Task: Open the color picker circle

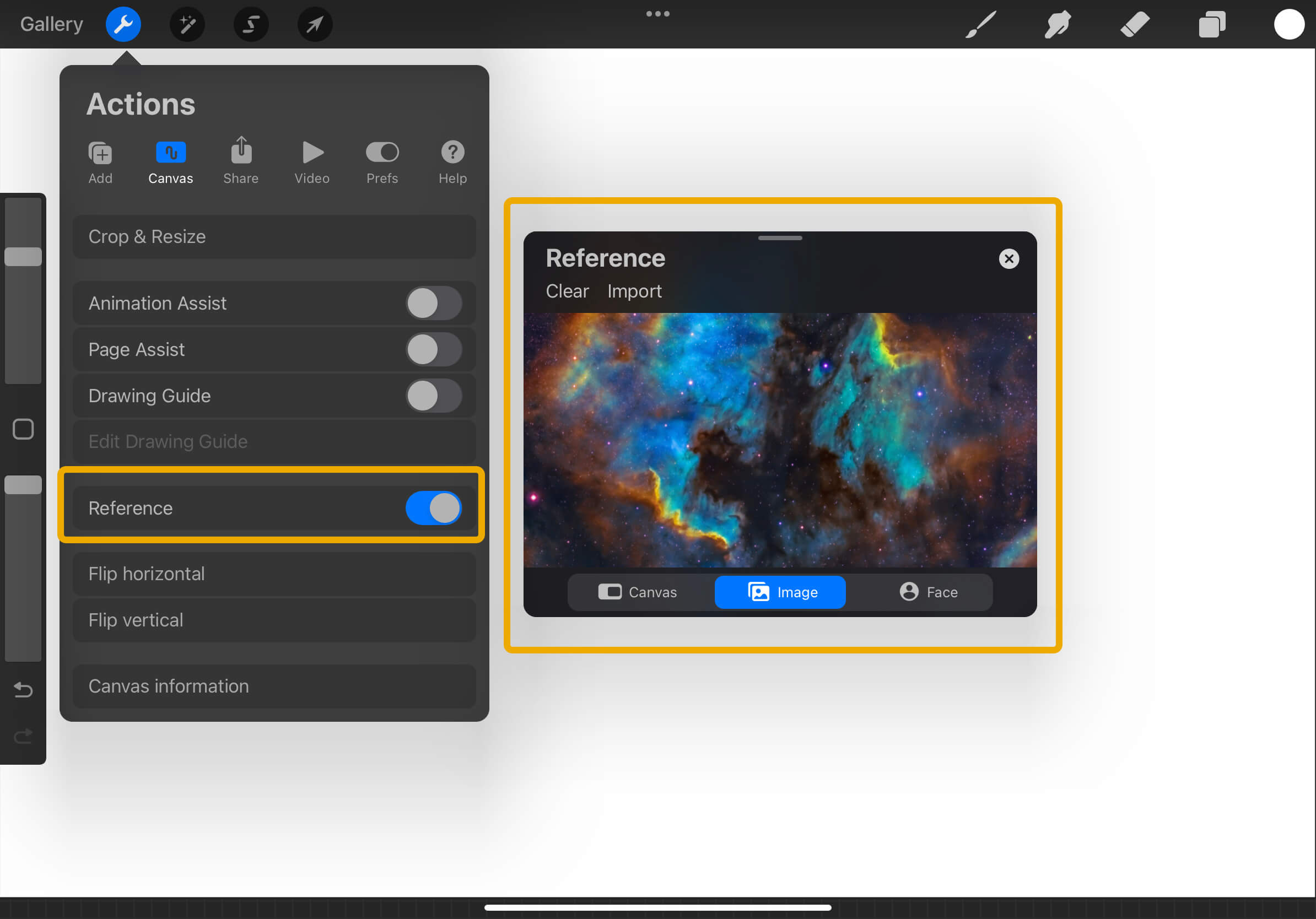Action: (x=1290, y=24)
